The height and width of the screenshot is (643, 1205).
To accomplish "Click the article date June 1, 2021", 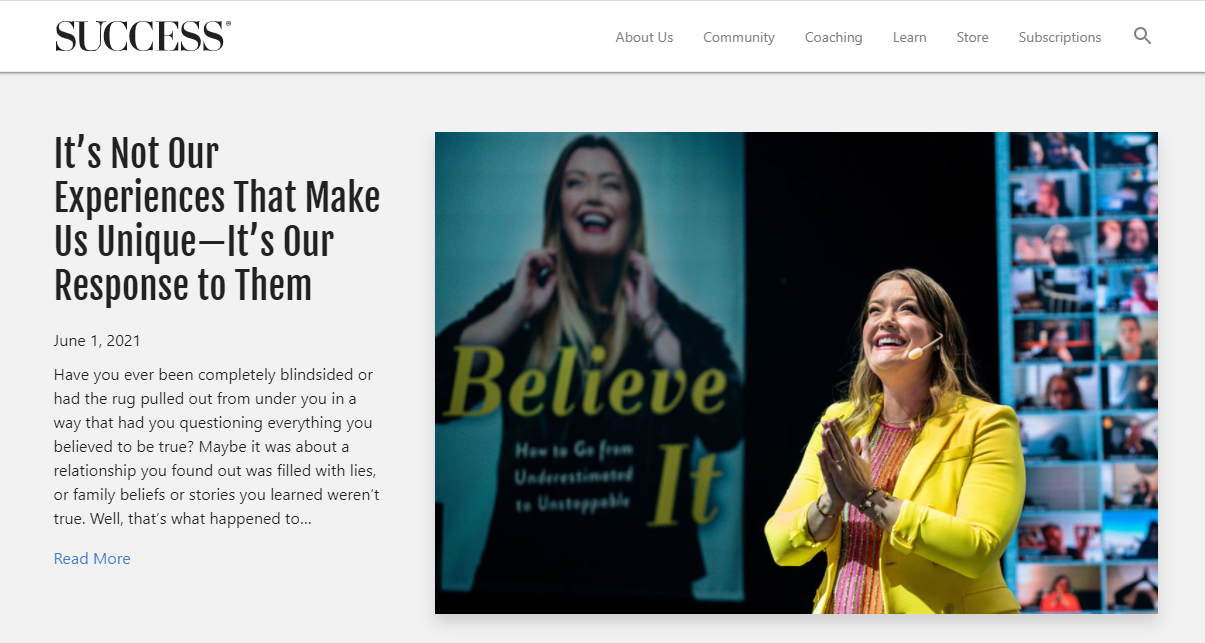I will coord(97,341).
